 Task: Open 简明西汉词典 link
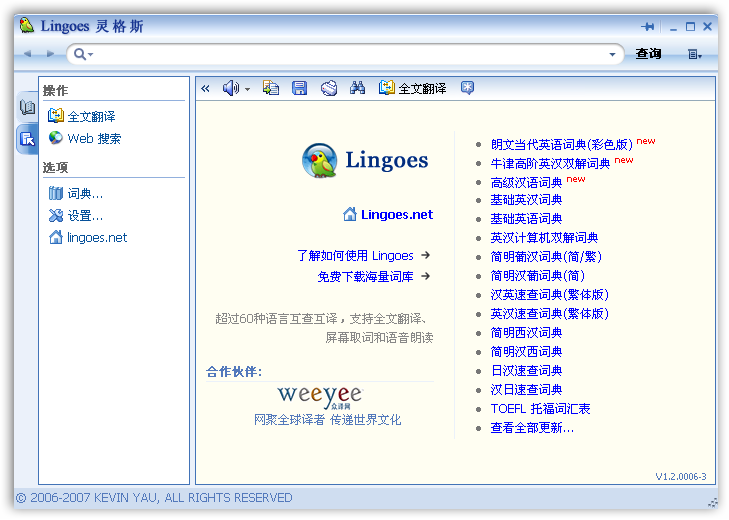point(526,333)
